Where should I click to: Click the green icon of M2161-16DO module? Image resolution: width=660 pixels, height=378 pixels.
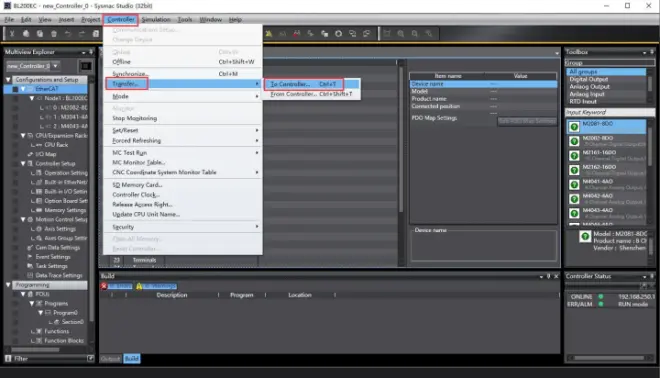point(574,156)
